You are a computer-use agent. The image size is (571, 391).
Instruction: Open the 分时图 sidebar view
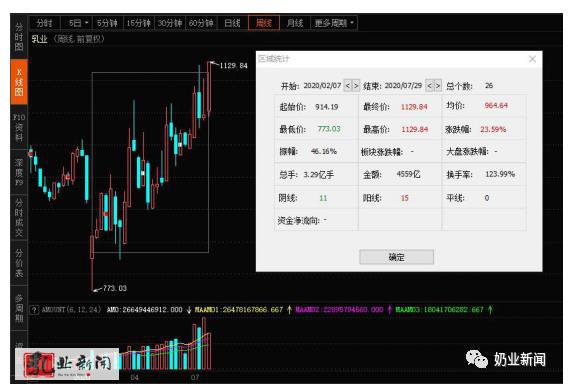[19, 36]
